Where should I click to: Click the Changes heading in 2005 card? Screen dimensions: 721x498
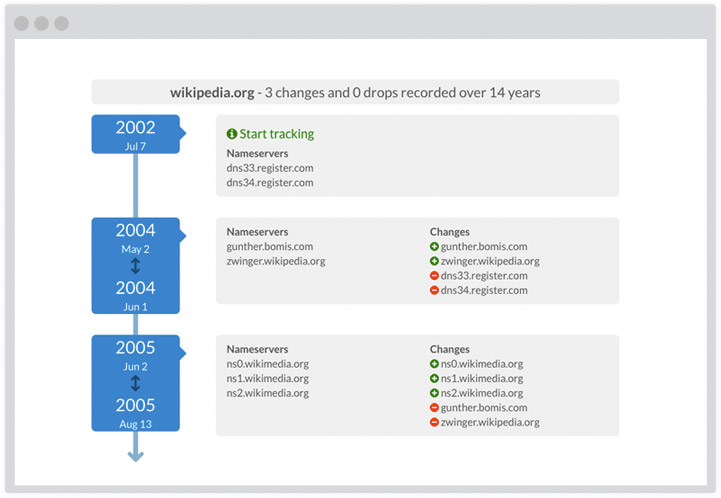pyautogui.click(x=450, y=349)
